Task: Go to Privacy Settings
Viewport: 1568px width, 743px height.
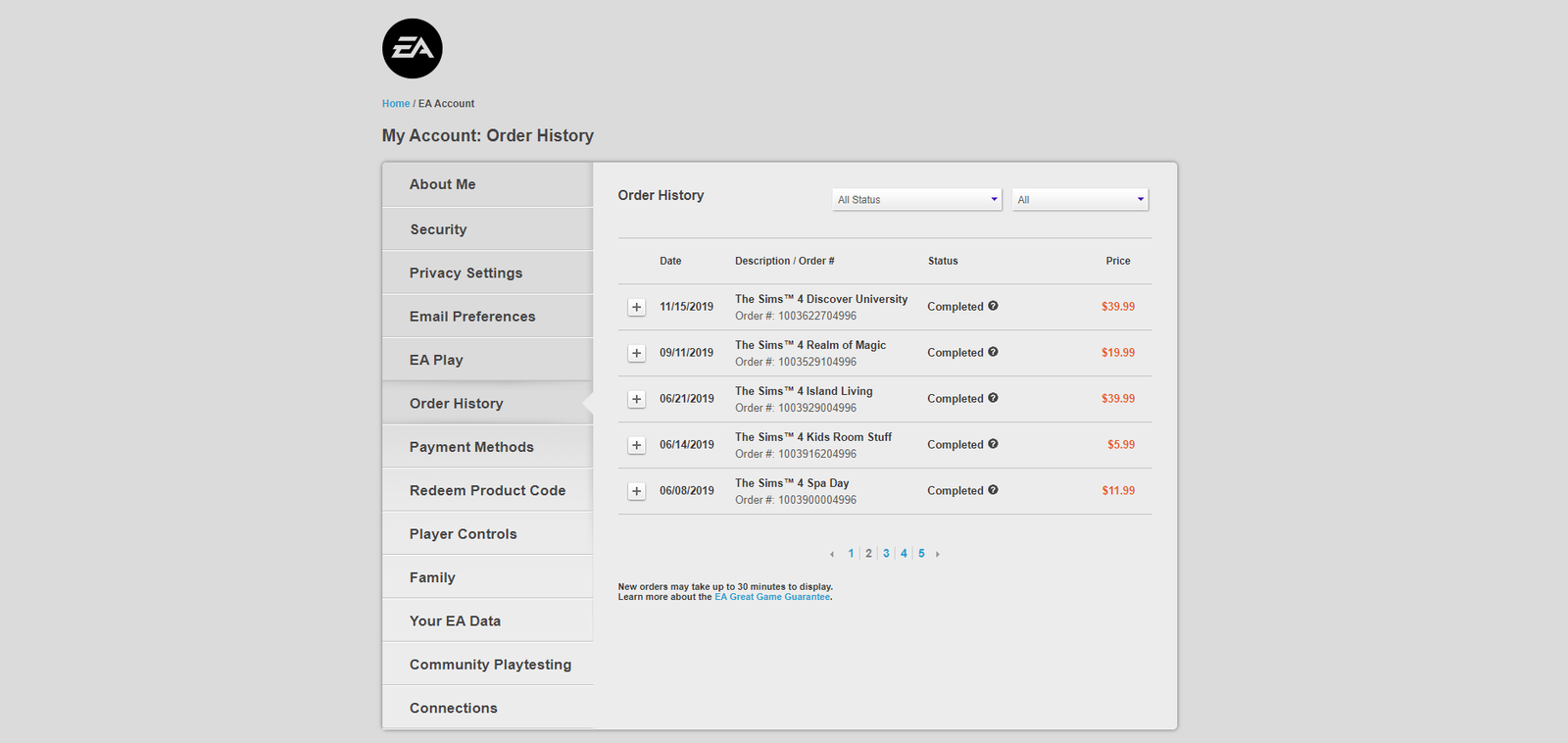Action: (x=487, y=272)
